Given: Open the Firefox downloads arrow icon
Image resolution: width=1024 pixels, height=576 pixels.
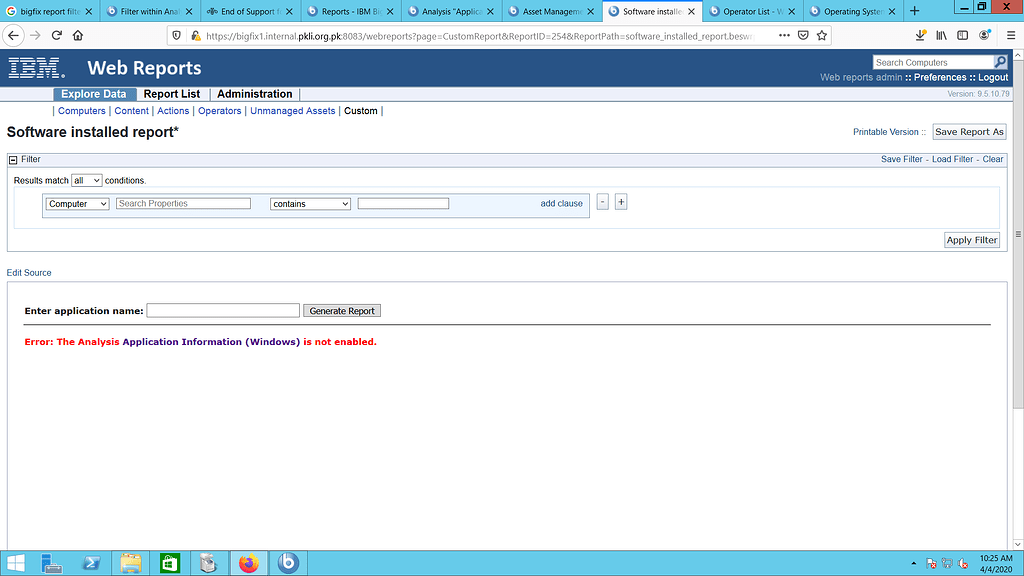Looking at the screenshot, I should [x=920, y=33].
